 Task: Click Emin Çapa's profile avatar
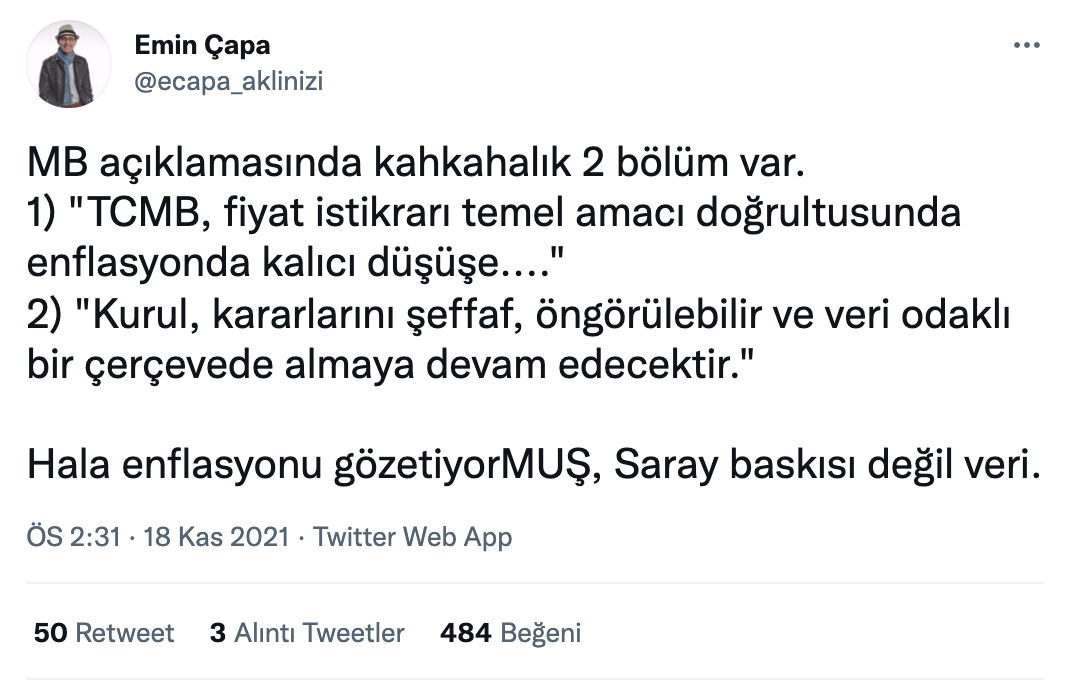pos(69,64)
